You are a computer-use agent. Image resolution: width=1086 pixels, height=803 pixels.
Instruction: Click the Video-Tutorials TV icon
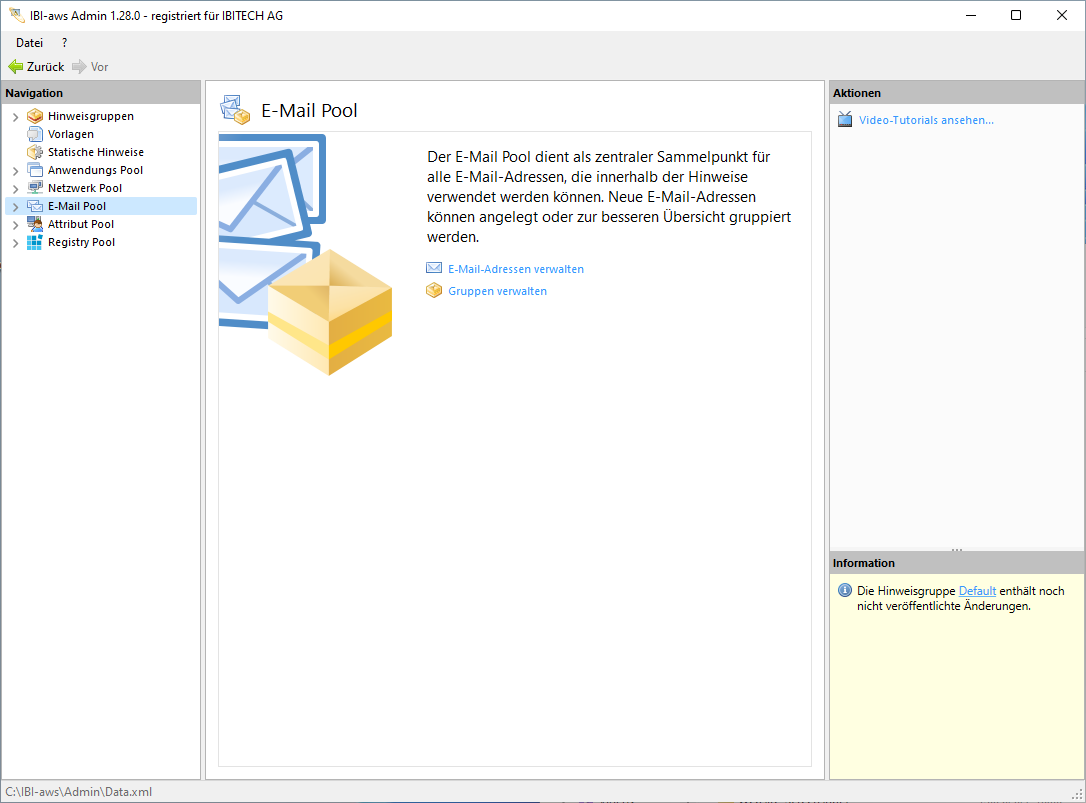(x=845, y=120)
